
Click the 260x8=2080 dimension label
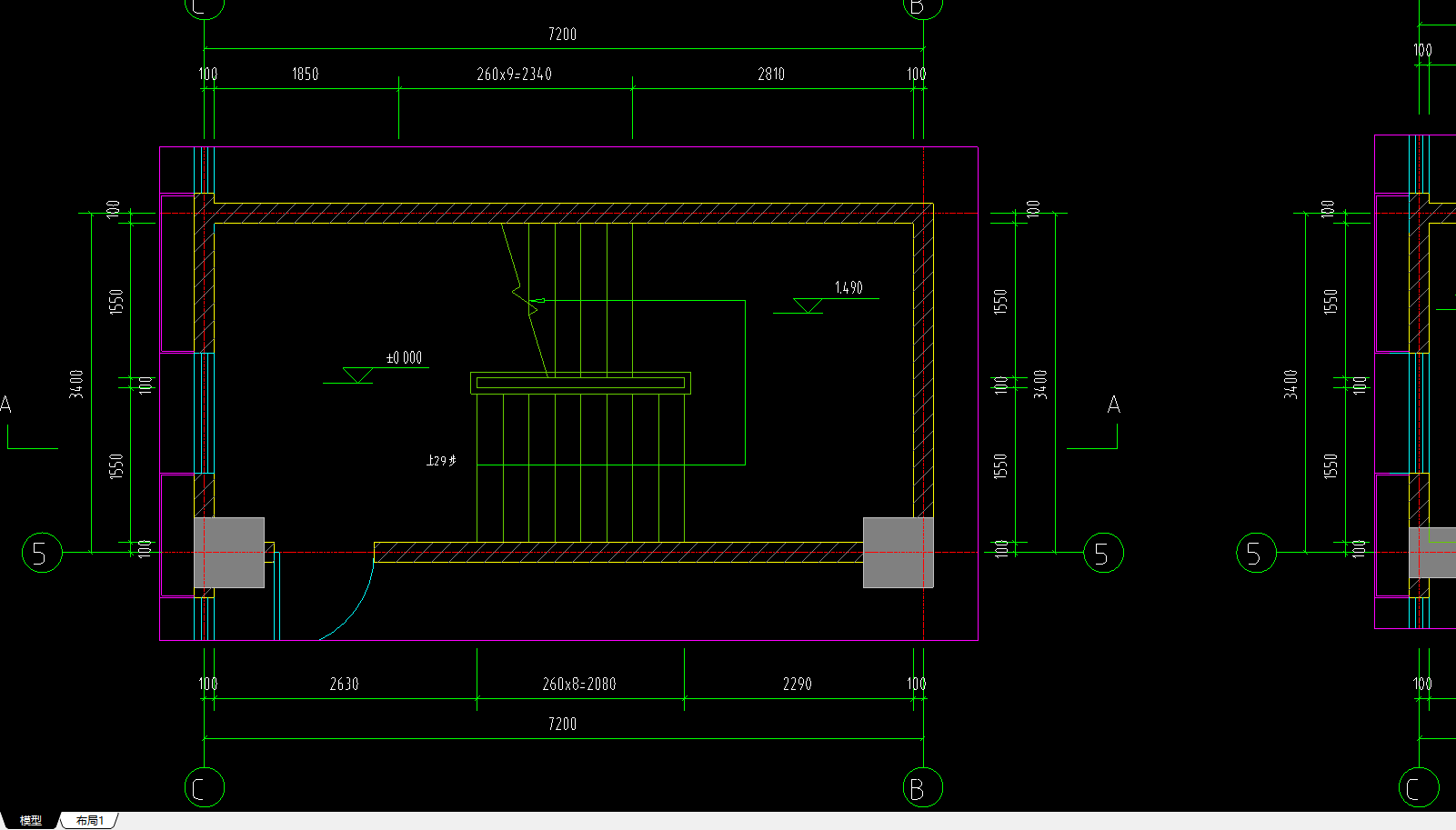(x=579, y=684)
